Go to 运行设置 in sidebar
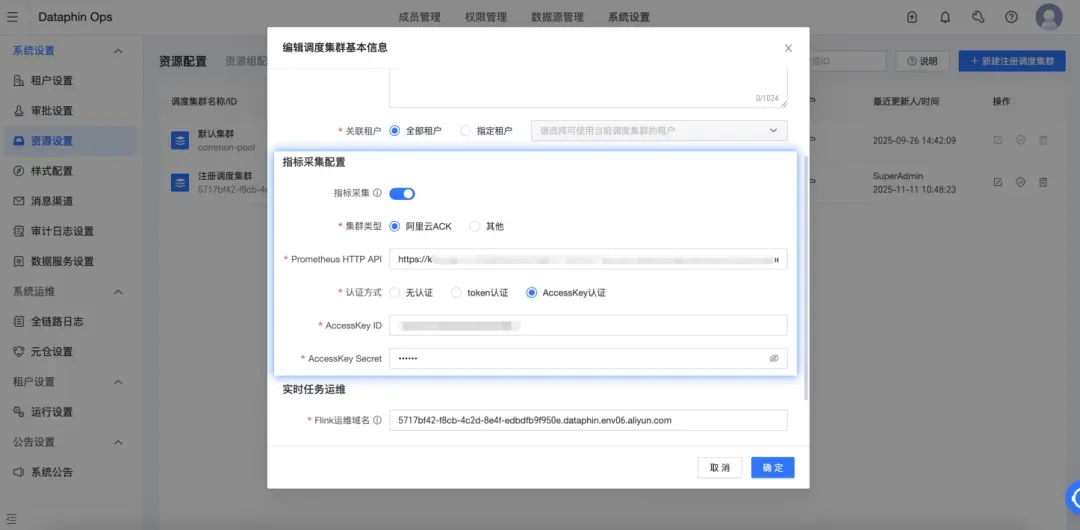The height and width of the screenshot is (530, 1080). (x=68, y=412)
